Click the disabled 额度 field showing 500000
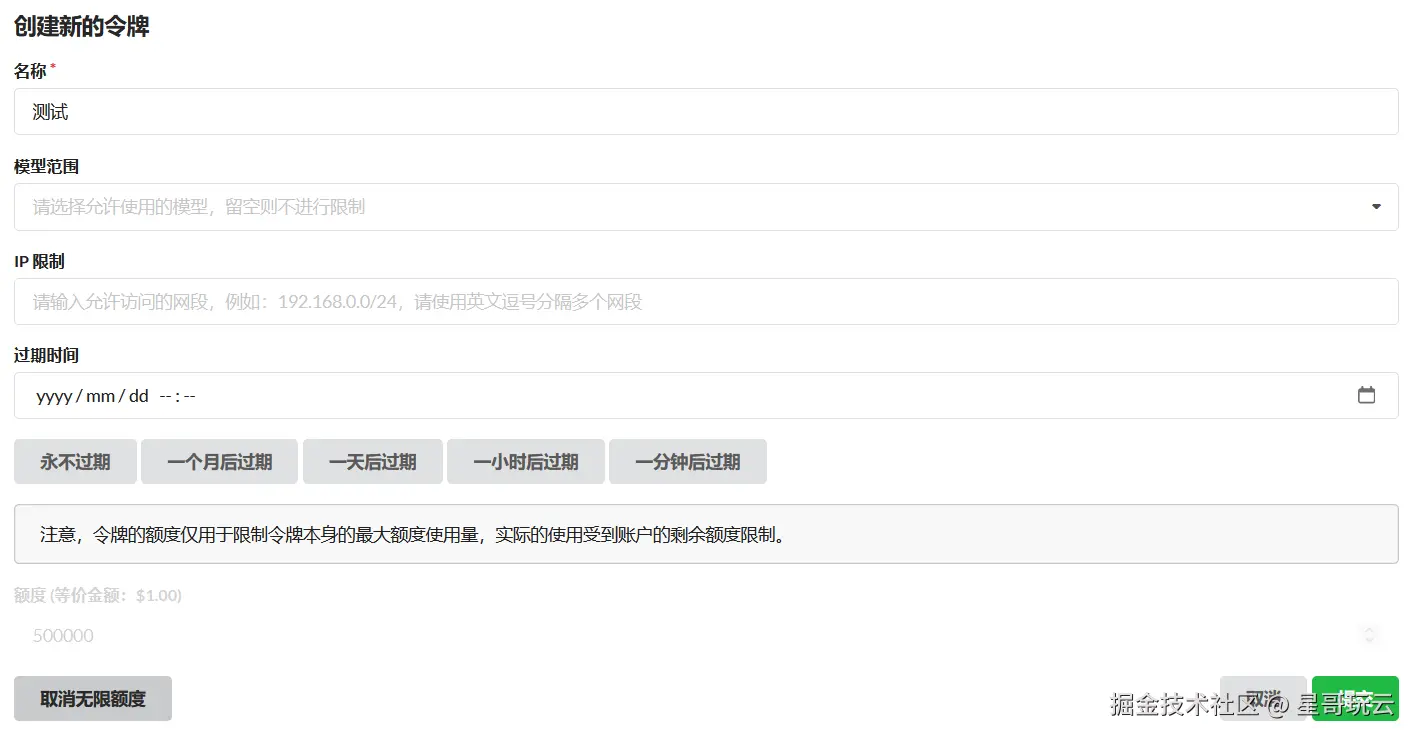This screenshot has width=1417, height=740. click(x=706, y=636)
